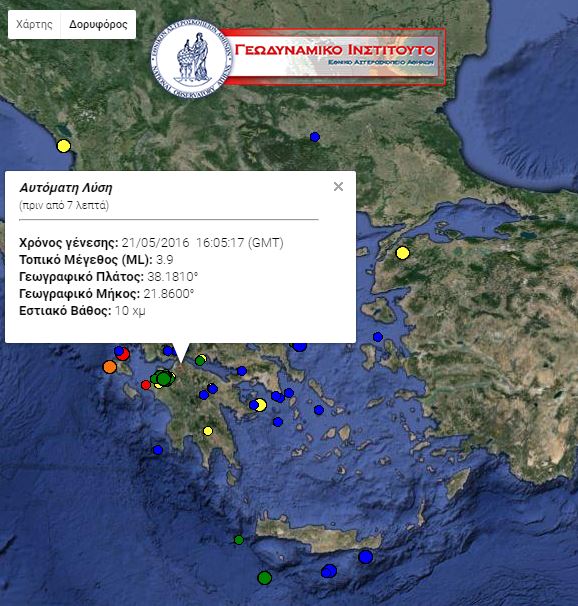
Task: Select the yellow marker on the Albanian coast
Action: (x=64, y=146)
